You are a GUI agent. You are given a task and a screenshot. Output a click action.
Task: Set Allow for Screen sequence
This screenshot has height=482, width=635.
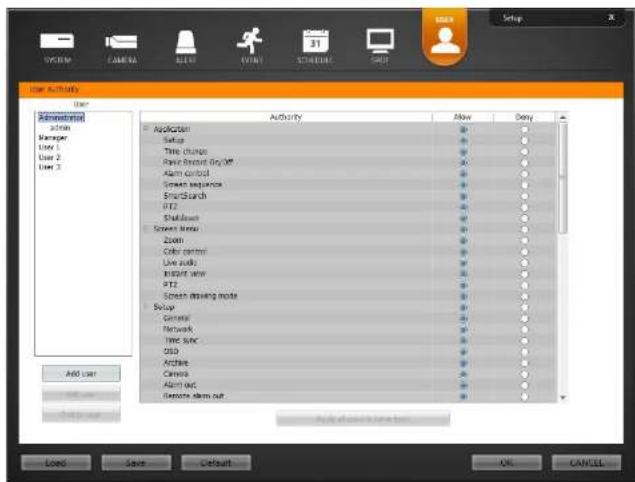(x=464, y=185)
